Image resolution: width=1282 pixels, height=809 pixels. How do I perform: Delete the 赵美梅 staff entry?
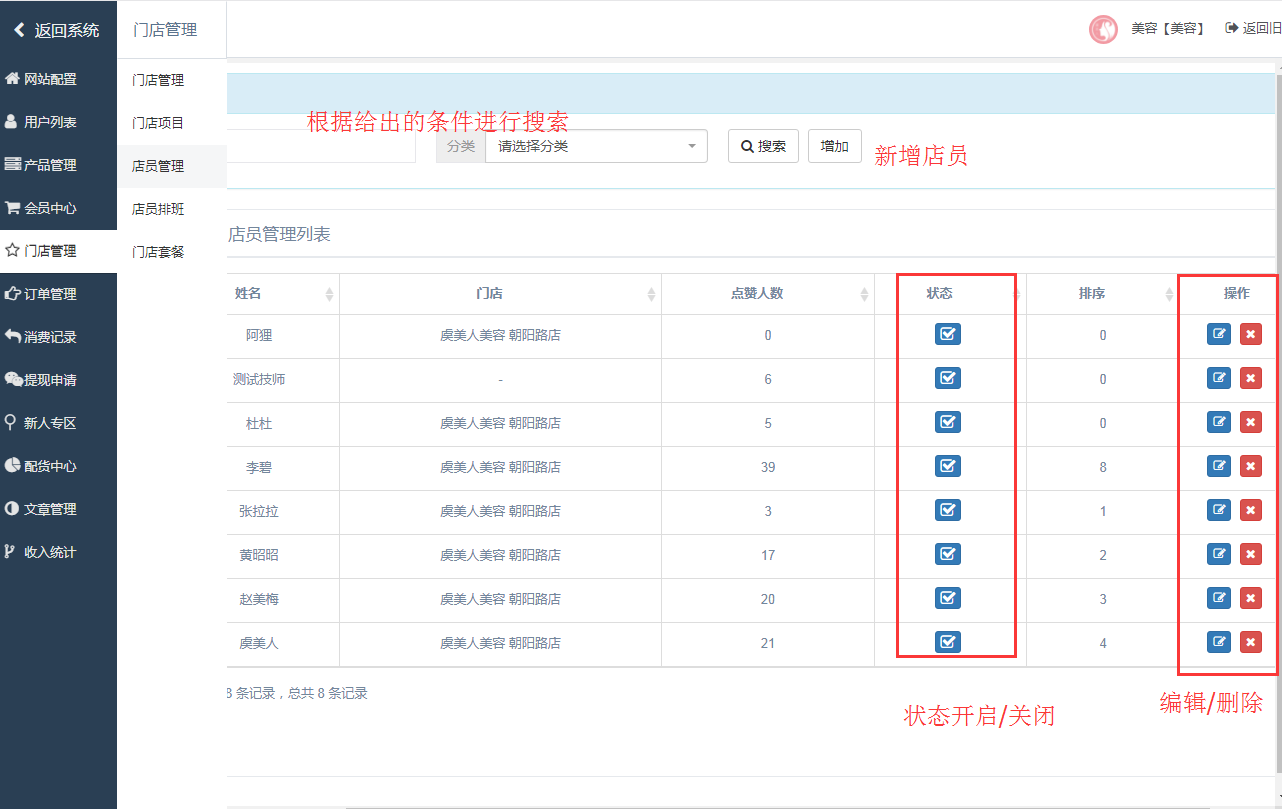coord(1250,598)
